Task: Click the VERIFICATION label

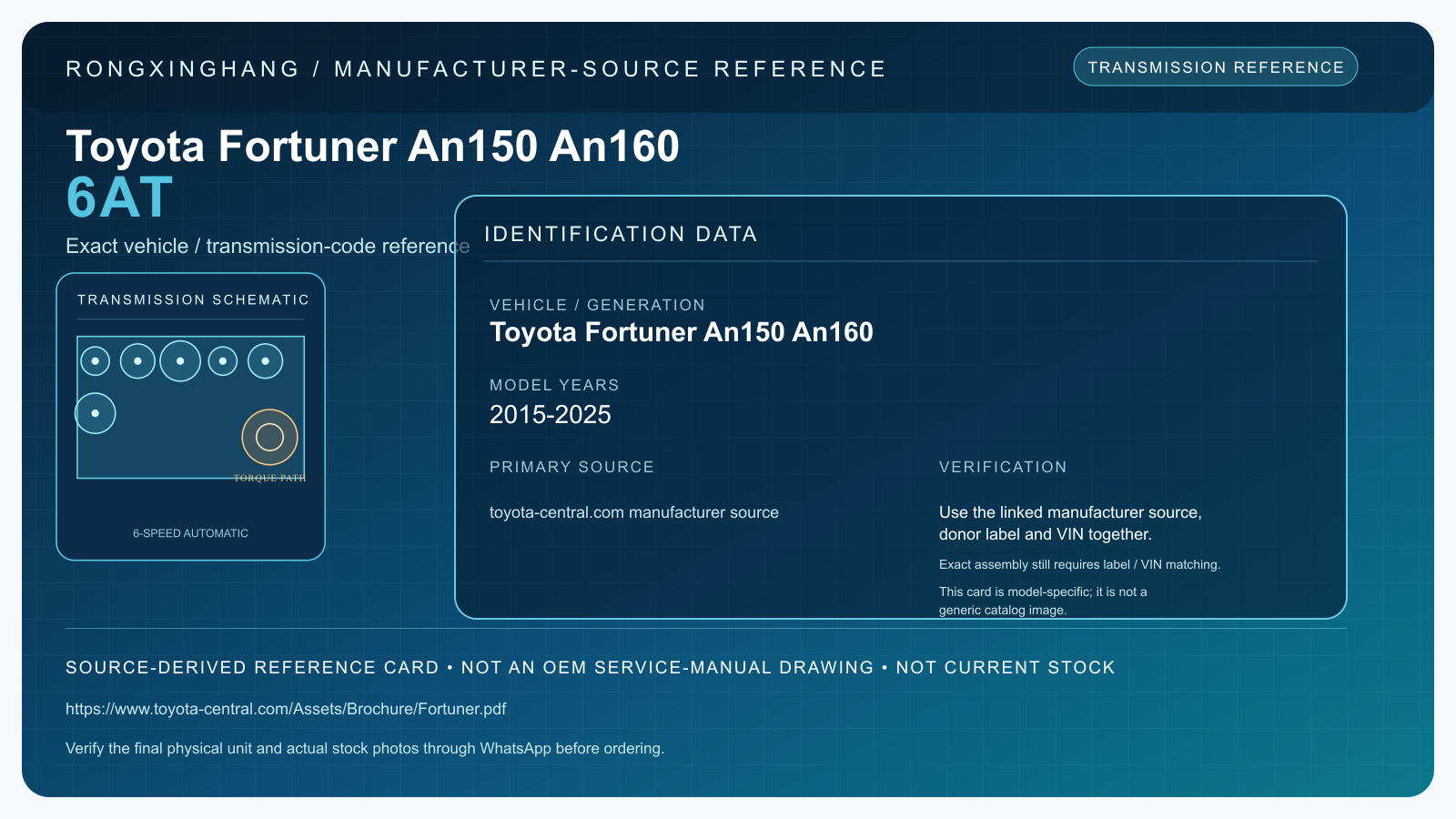Action: pyautogui.click(x=1003, y=467)
